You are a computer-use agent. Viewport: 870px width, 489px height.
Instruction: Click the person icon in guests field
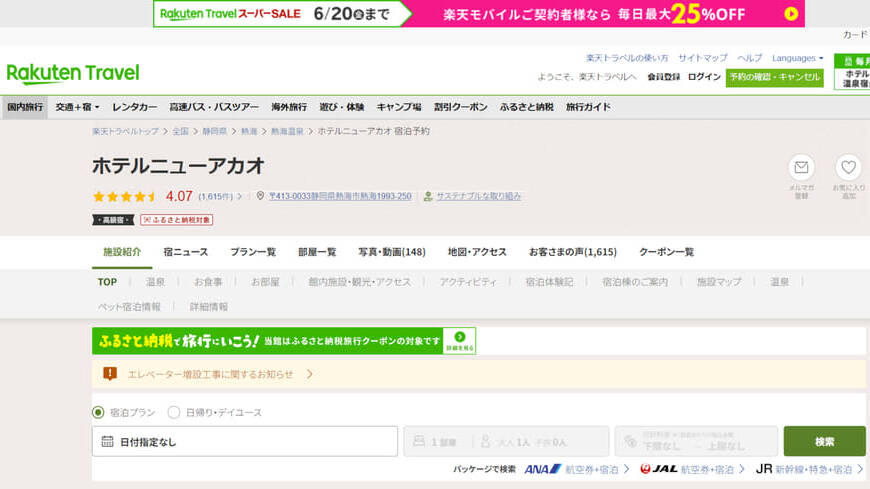[485, 441]
